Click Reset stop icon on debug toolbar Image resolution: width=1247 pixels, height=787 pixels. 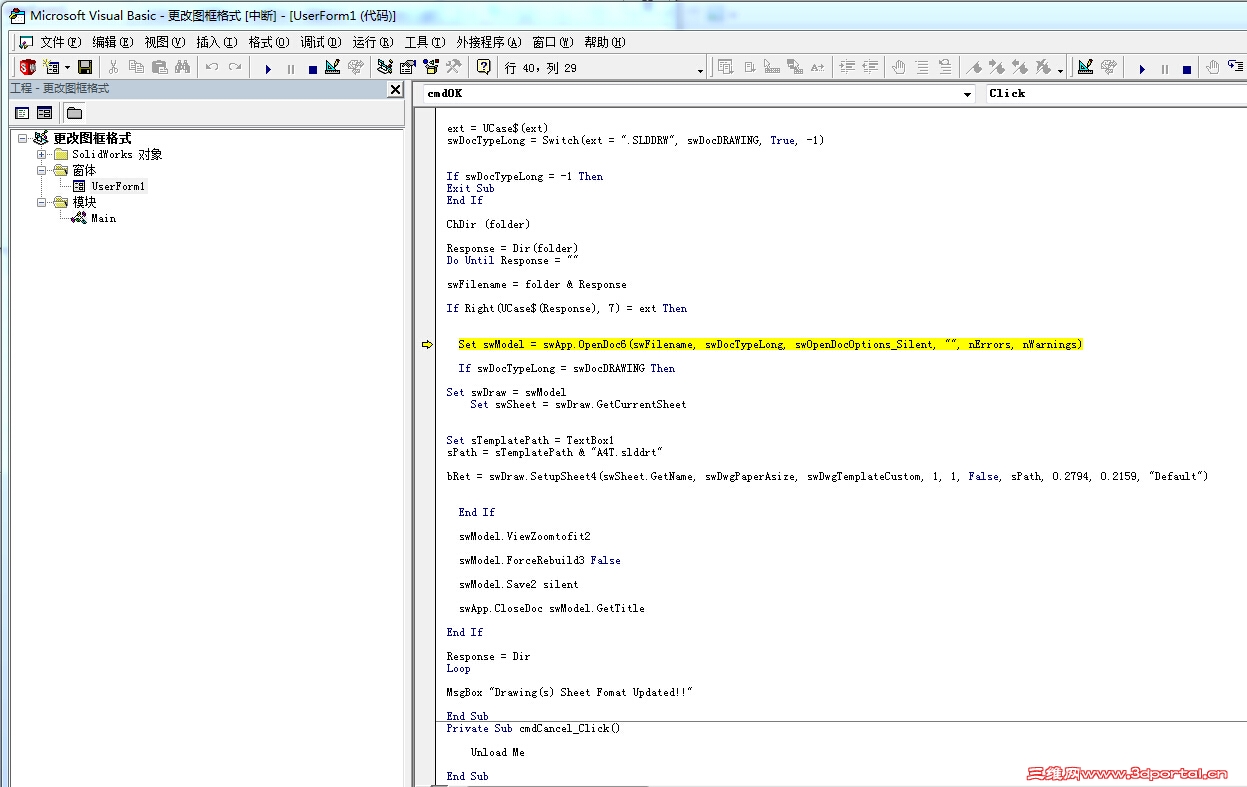click(1187, 68)
